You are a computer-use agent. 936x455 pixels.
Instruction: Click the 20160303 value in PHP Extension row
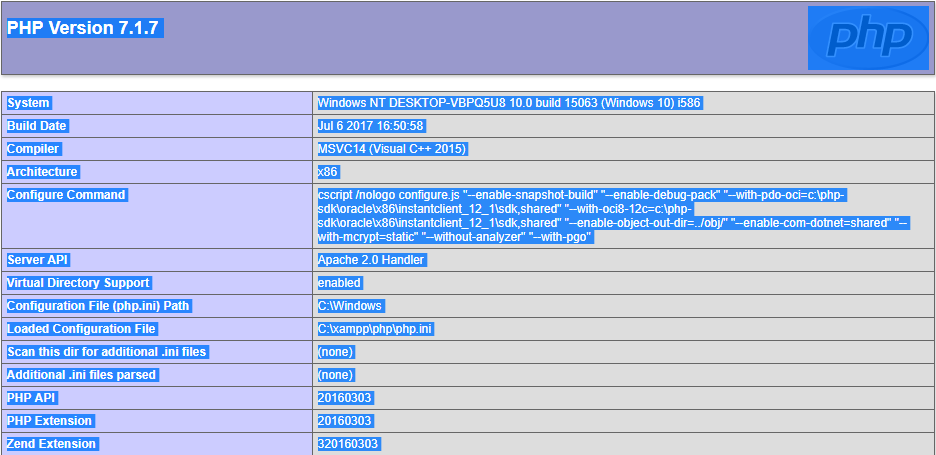point(346,421)
